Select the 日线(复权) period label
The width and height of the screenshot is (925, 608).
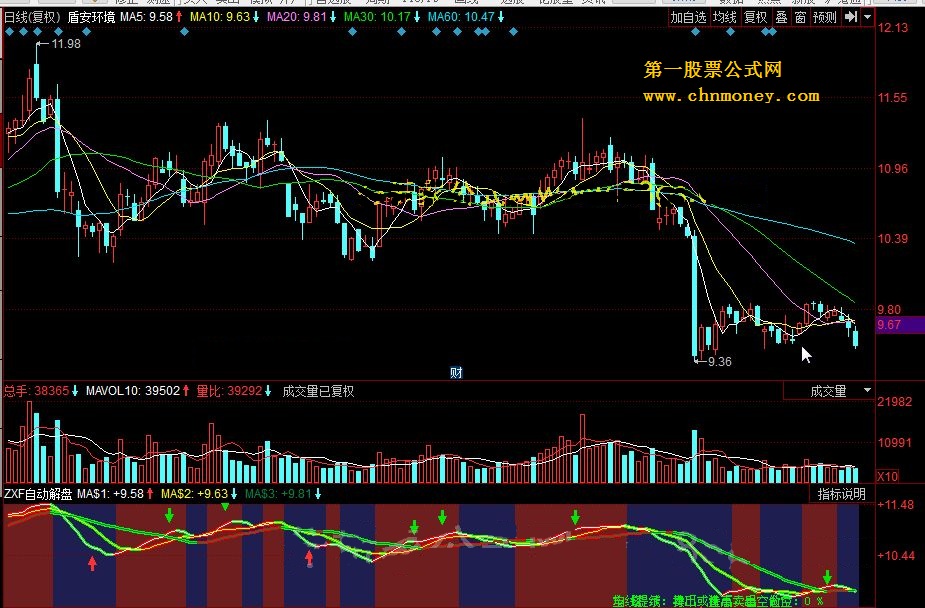[x=33, y=17]
